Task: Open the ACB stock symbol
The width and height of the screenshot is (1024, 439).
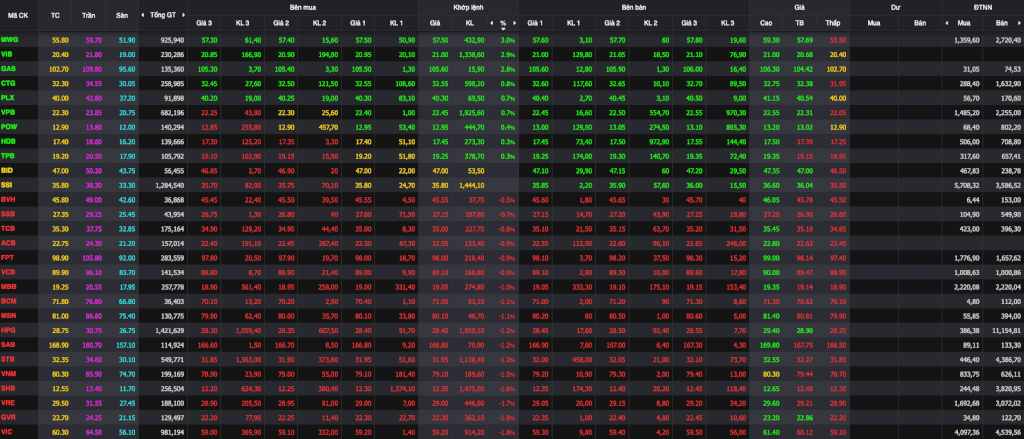Action: tap(8, 242)
